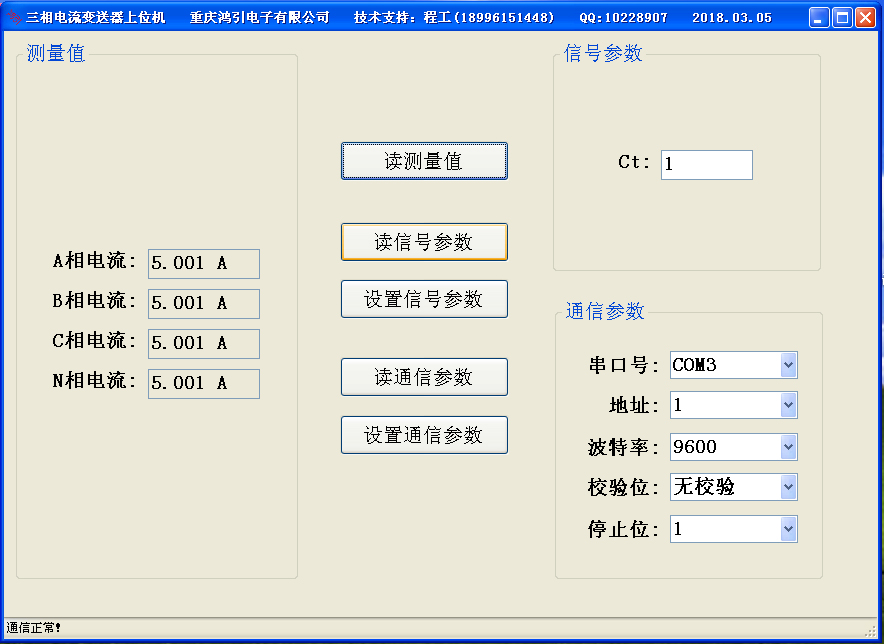Select the B相电流 value field
This screenshot has width=884, height=644.
click(204, 303)
